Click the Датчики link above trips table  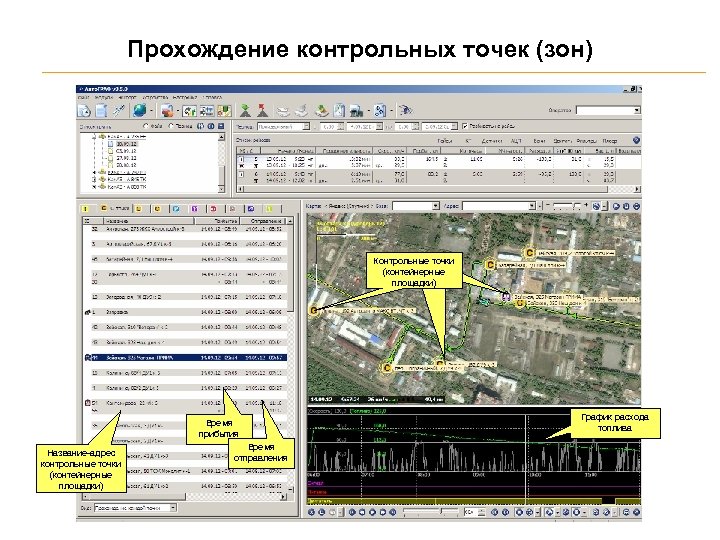(x=491, y=141)
